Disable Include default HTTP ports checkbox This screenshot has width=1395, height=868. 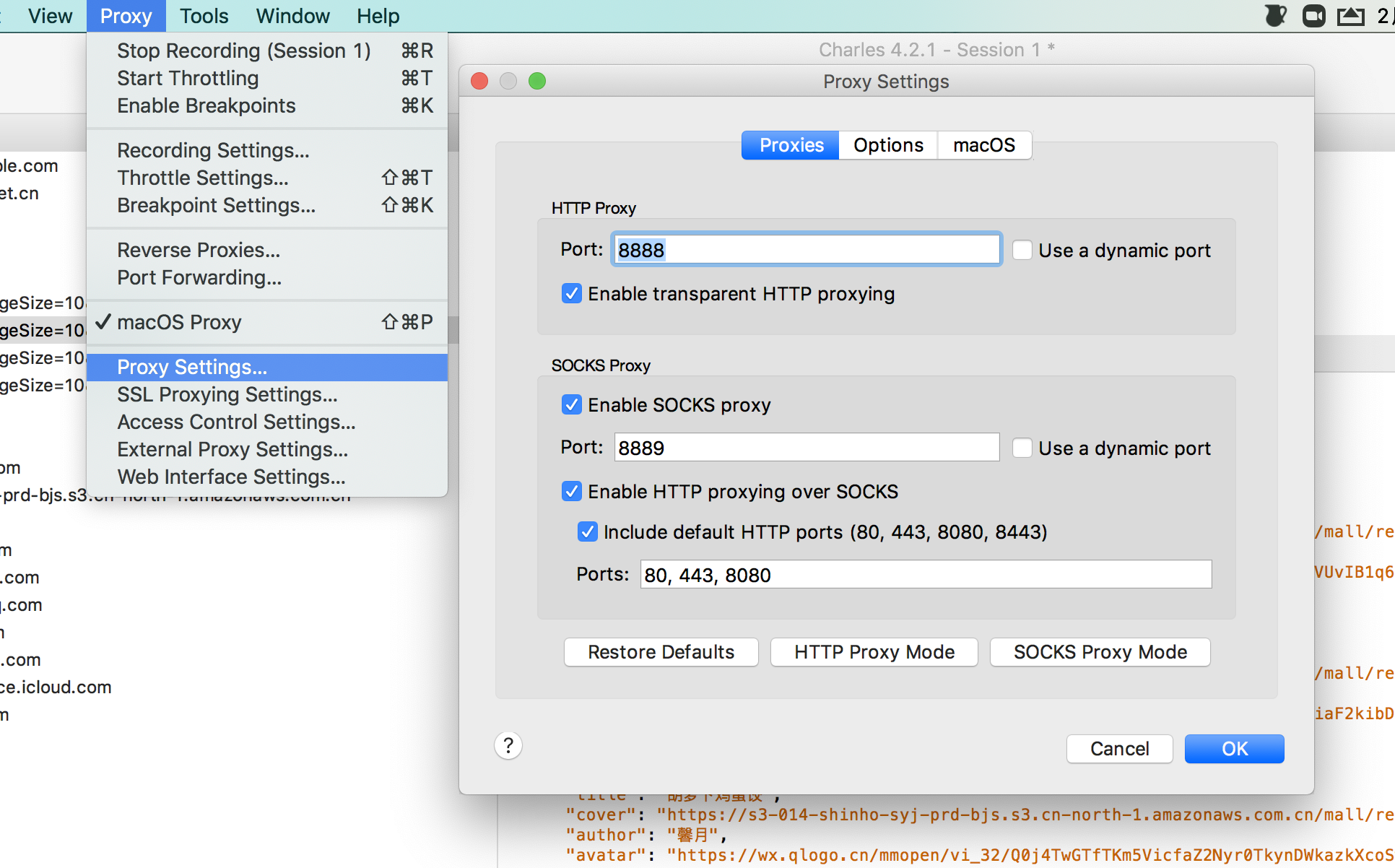(586, 531)
